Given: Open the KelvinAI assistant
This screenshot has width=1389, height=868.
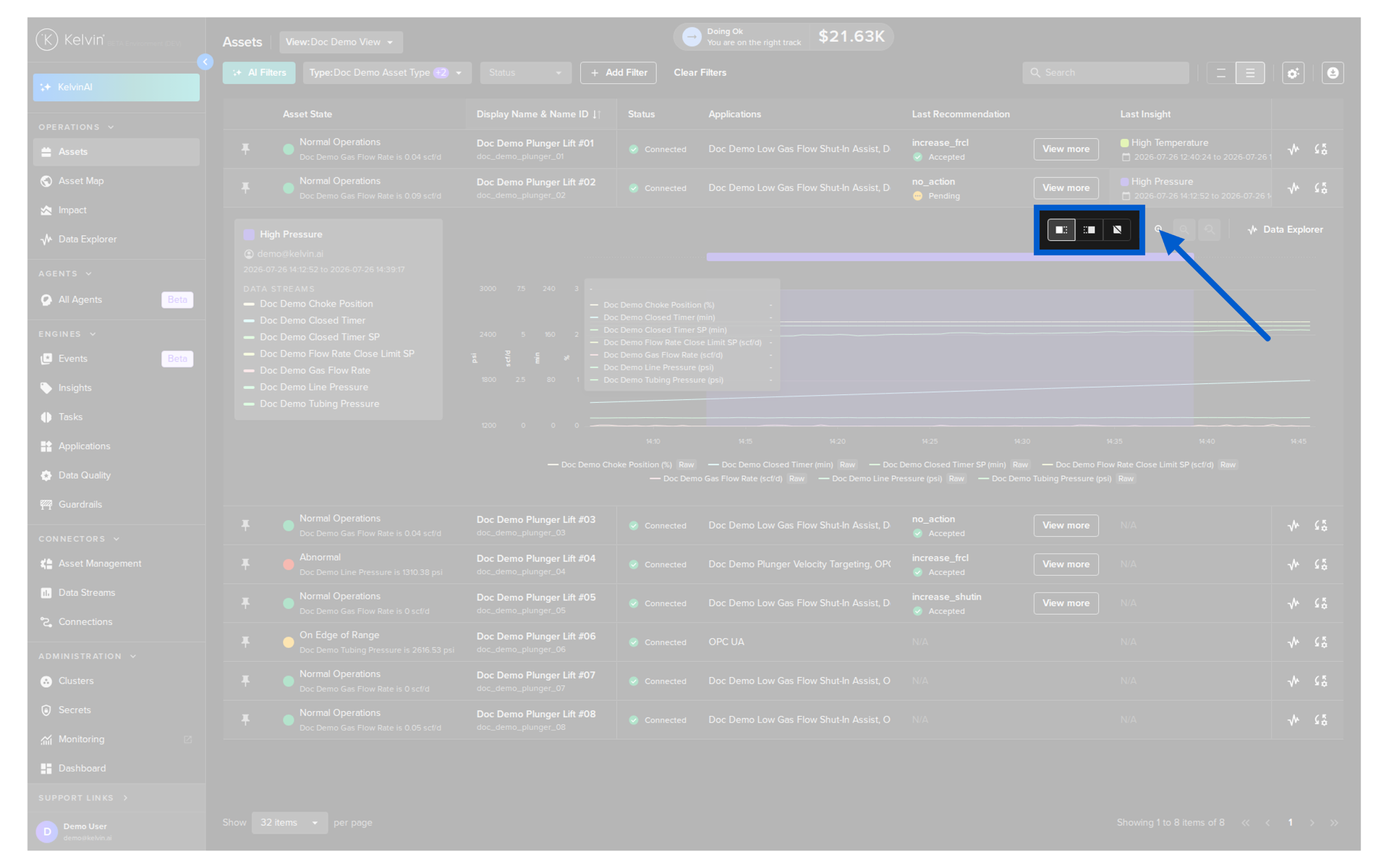Looking at the screenshot, I should (x=116, y=88).
